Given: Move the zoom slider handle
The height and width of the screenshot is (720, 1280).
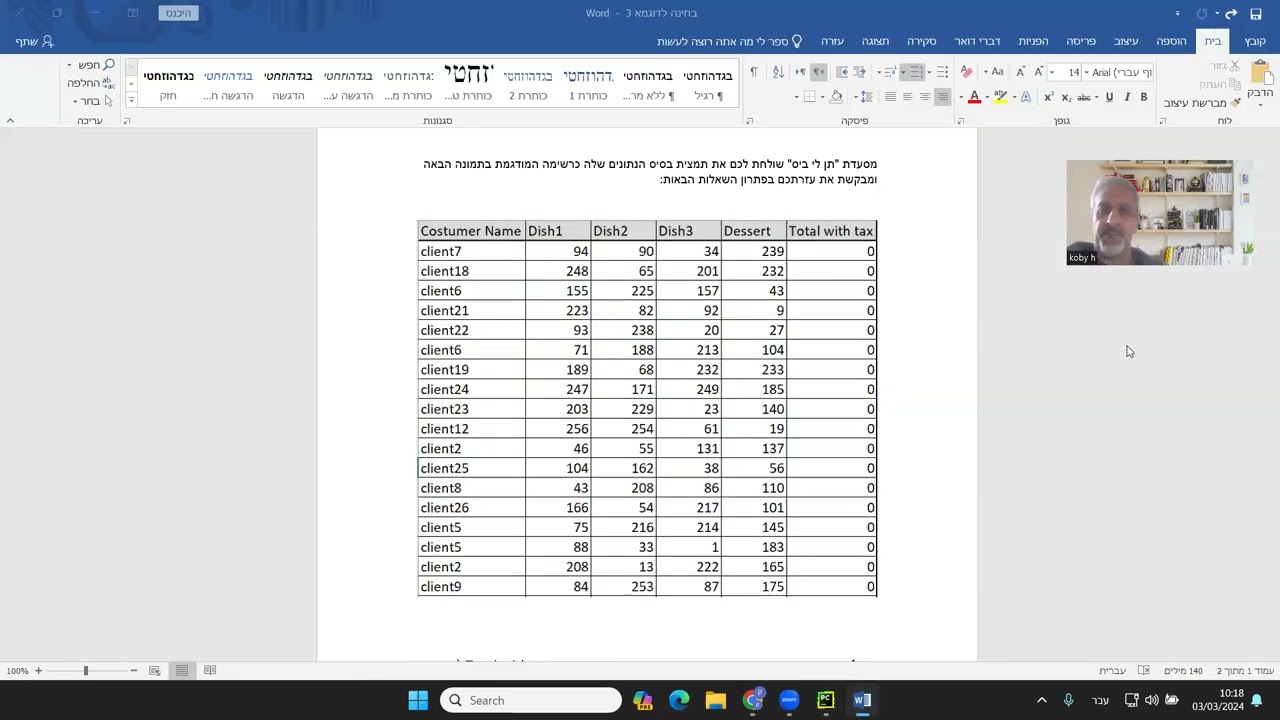Looking at the screenshot, I should click(85, 670).
